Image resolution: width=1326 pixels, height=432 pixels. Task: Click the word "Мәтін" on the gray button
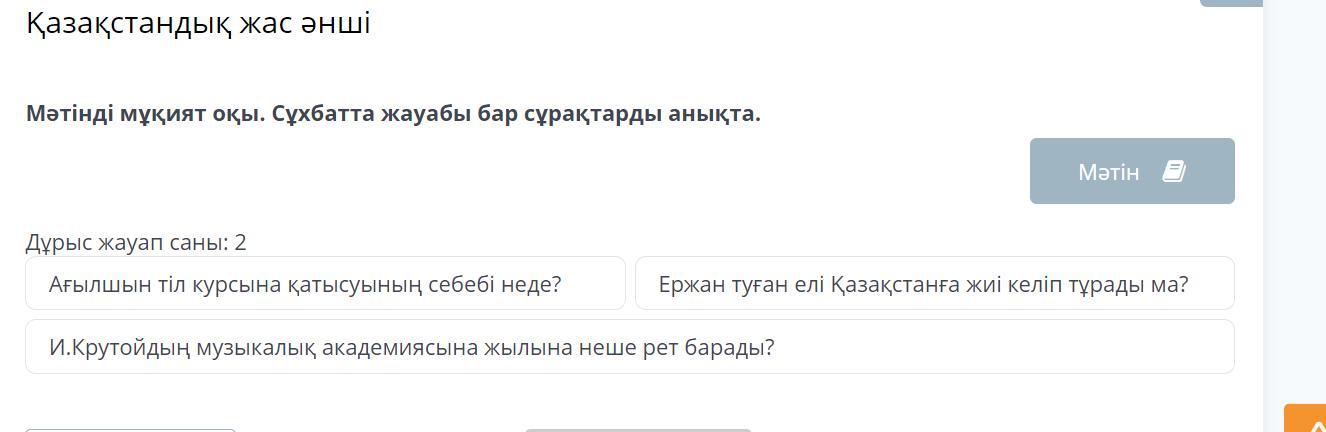1108,172
